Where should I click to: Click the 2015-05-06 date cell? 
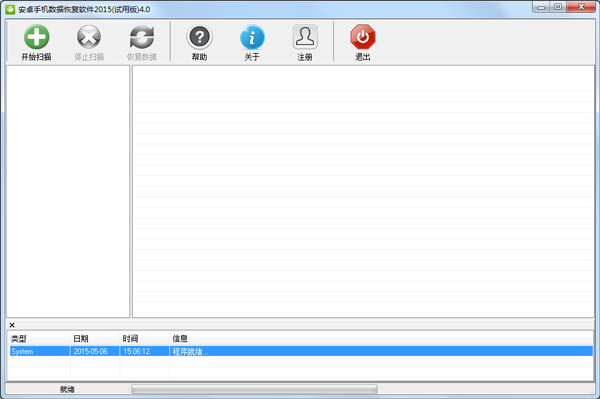[91, 351]
